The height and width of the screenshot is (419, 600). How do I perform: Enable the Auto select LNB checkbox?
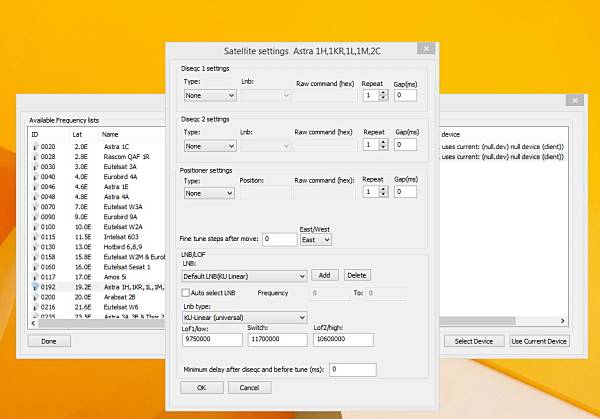pyautogui.click(x=186, y=293)
